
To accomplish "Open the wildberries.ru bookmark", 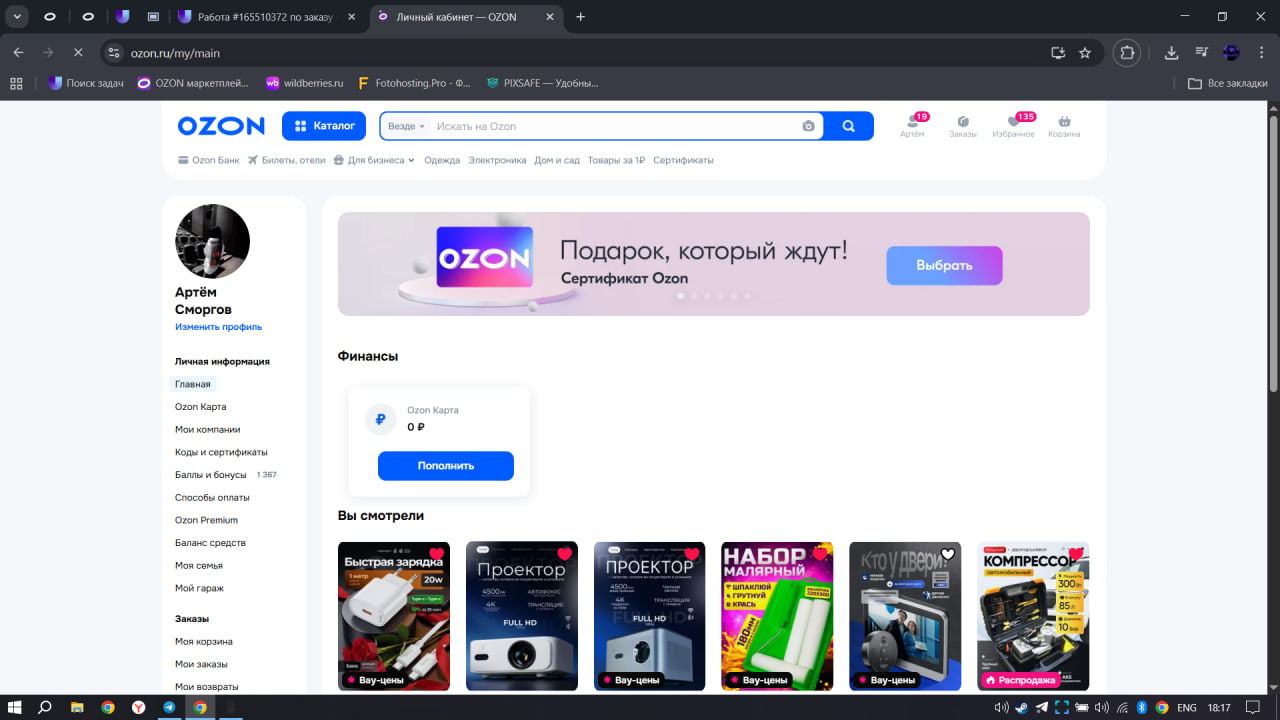I will (304, 83).
